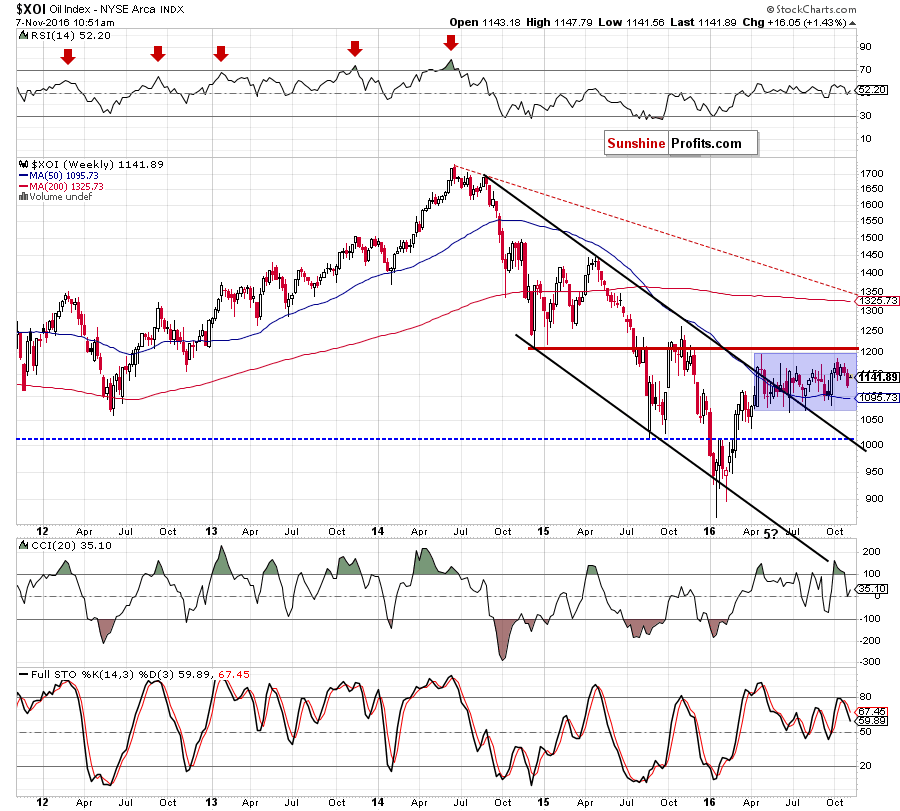Click the -300 level on CCI axis
This screenshot has height=811, width=900.
[x=870, y=662]
